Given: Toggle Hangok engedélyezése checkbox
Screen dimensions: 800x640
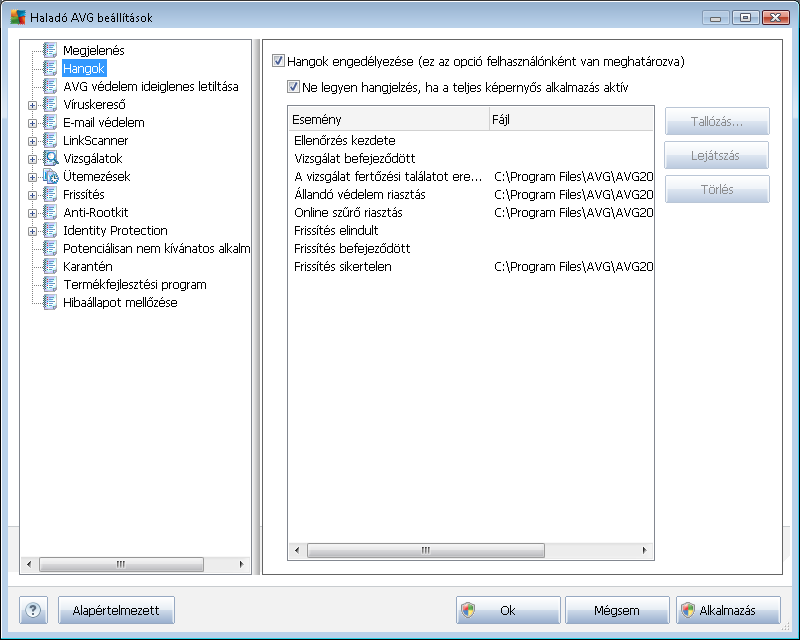Looking at the screenshot, I should [278, 61].
